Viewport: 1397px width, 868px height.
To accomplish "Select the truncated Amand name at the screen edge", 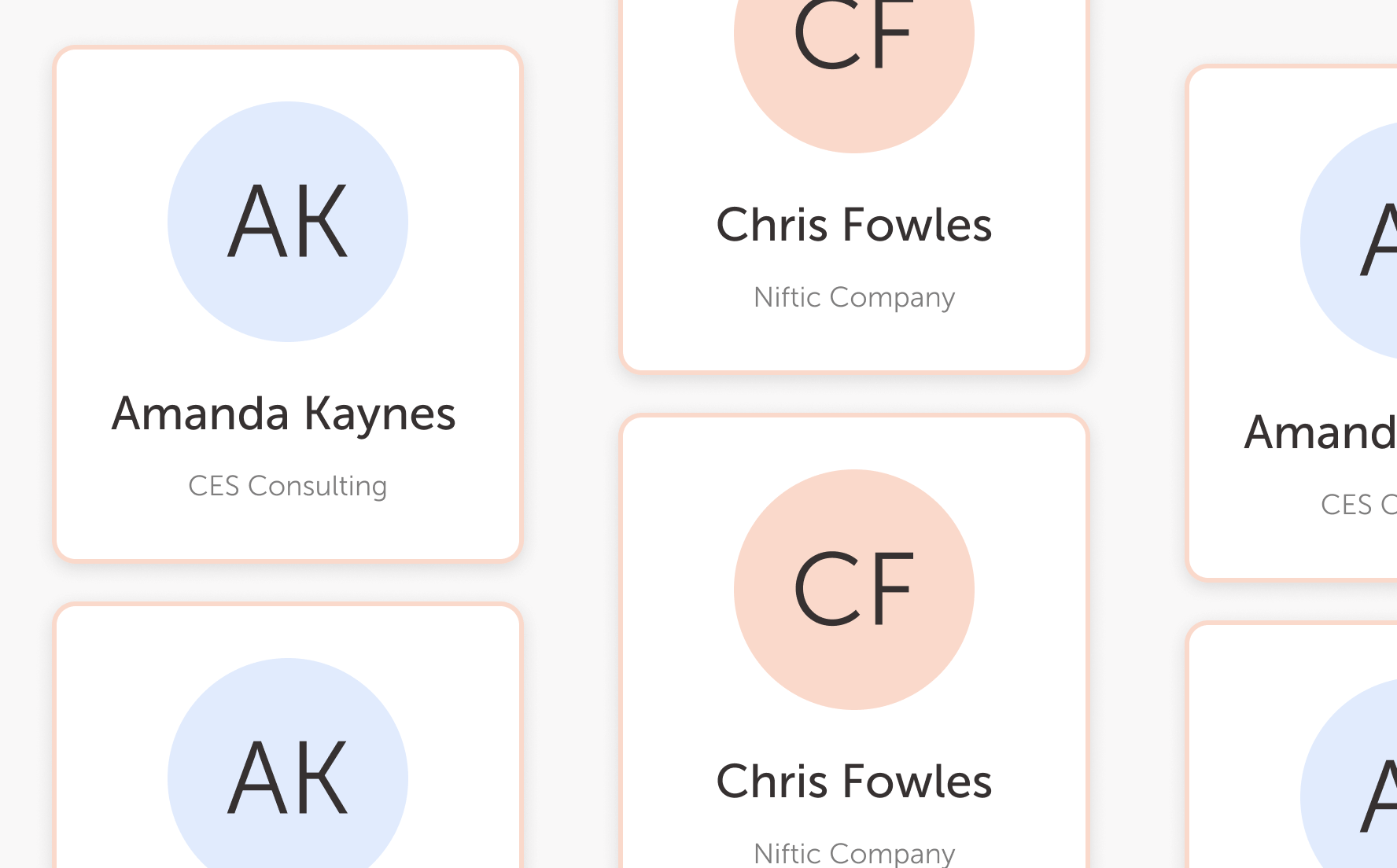I will click(1321, 432).
